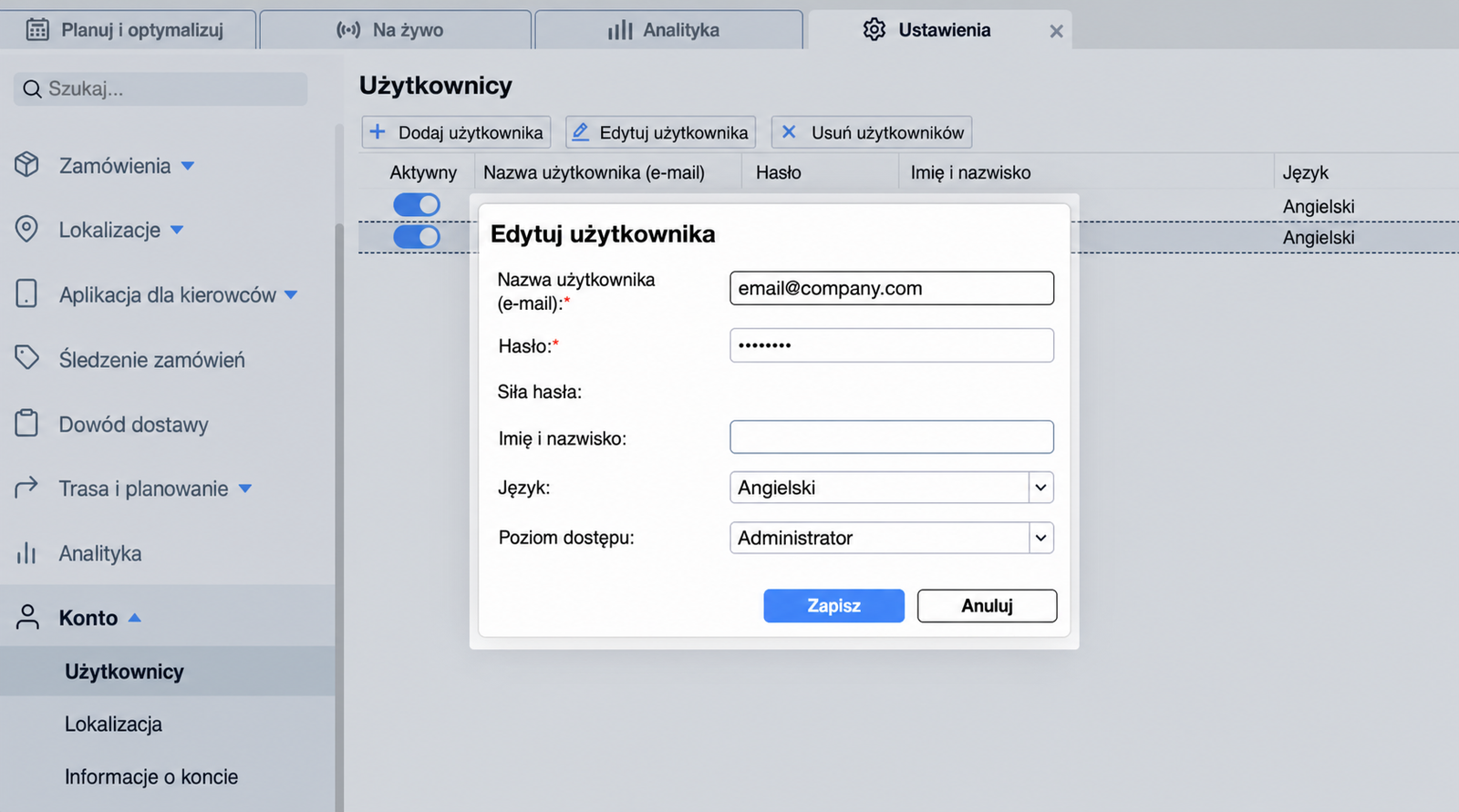Switch to the Analityka top tab
Viewport: 1459px width, 812px height.
pyautogui.click(x=669, y=29)
